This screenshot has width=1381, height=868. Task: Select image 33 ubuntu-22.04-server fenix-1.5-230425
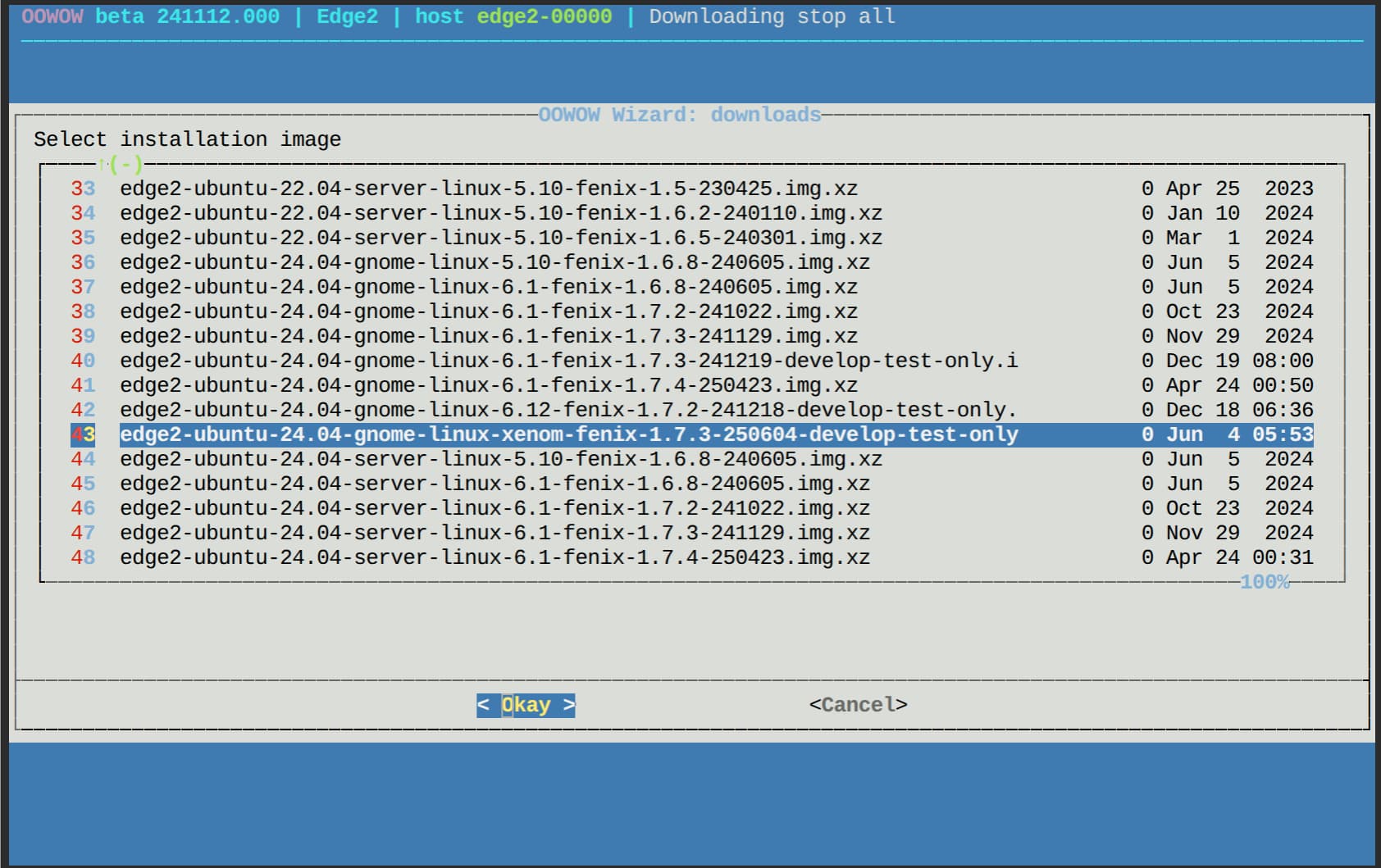pos(692,189)
